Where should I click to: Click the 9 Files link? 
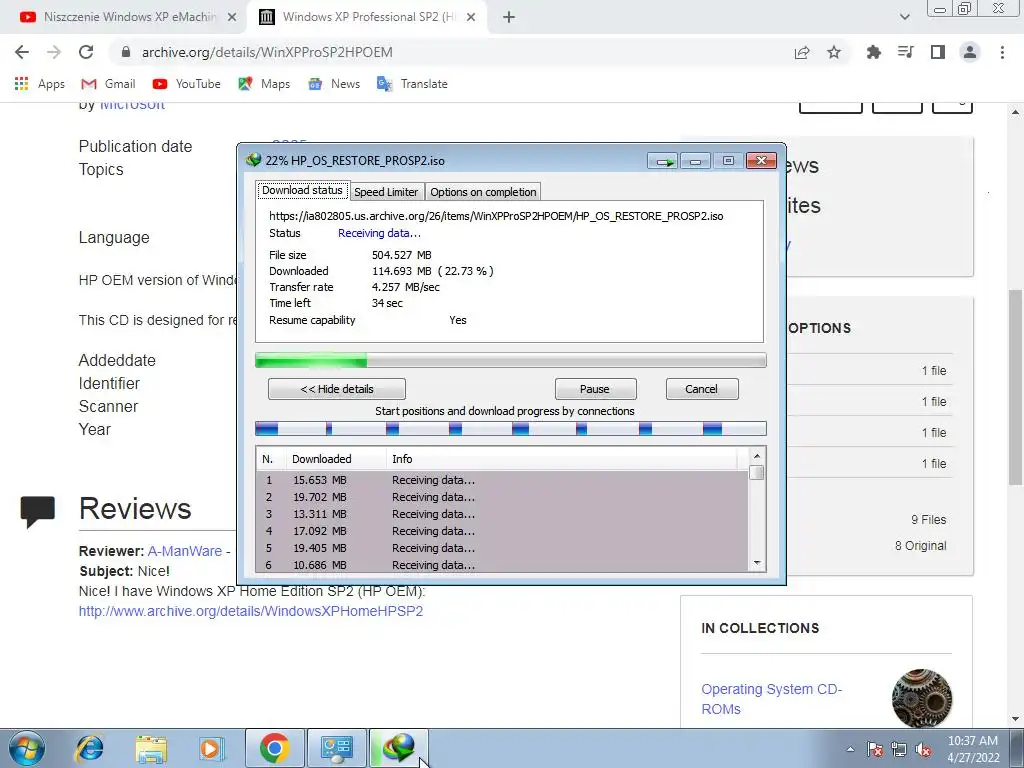point(929,520)
